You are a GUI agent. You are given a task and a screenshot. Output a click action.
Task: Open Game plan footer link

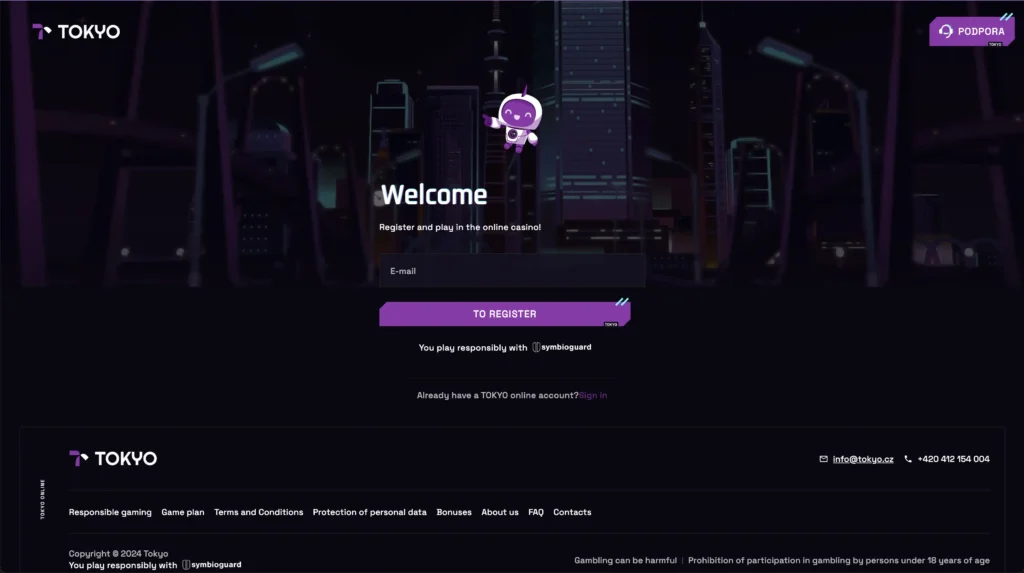pos(183,512)
